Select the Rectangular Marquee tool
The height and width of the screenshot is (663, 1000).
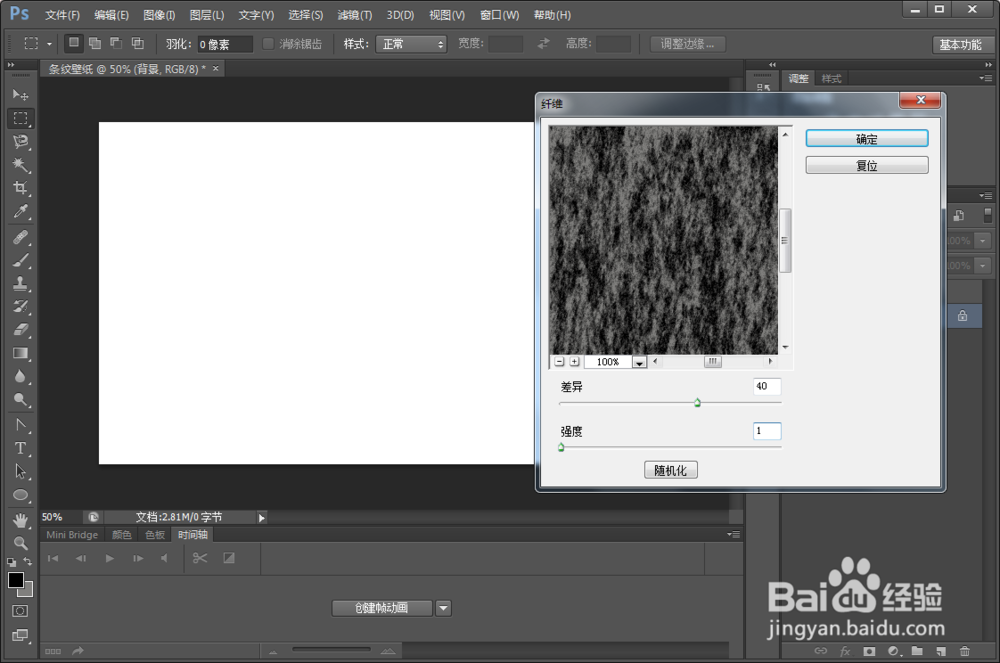[x=20, y=119]
